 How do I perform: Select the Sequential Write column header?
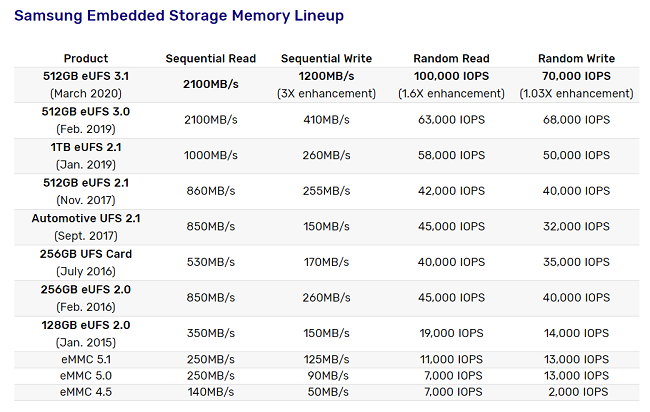click(x=326, y=58)
